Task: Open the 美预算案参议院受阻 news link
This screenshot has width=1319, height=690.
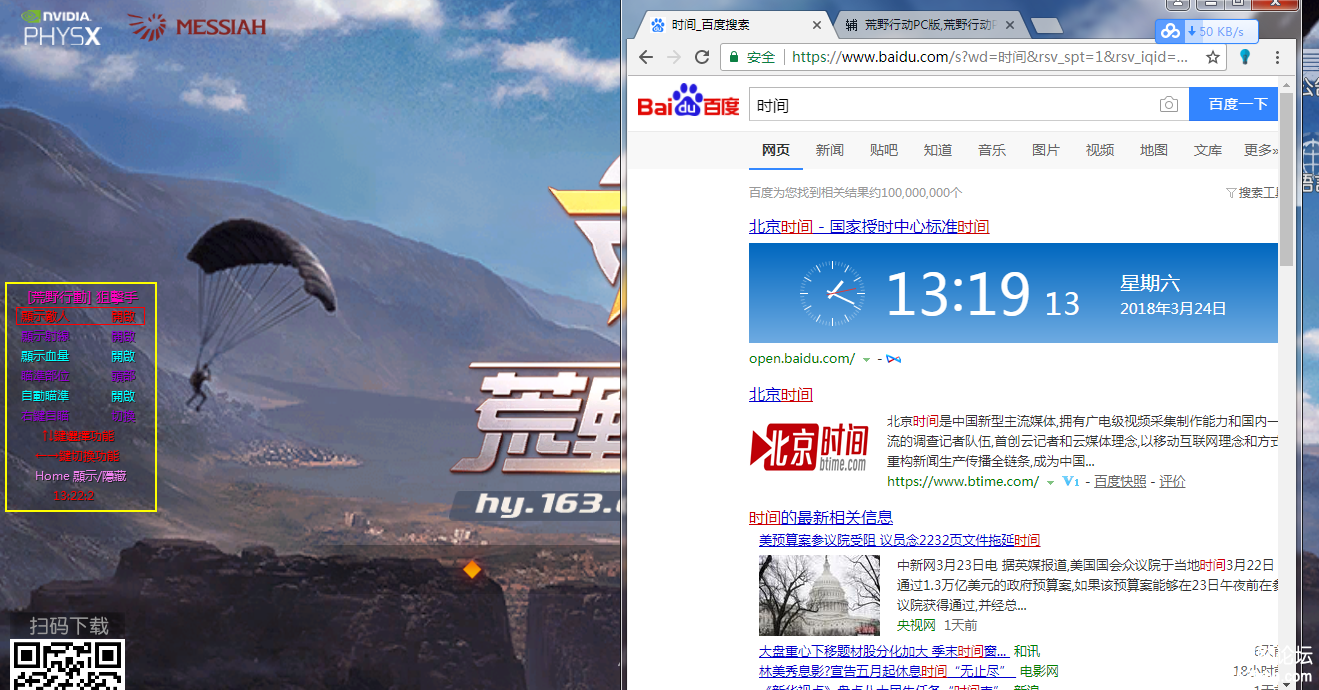Action: tap(899, 540)
